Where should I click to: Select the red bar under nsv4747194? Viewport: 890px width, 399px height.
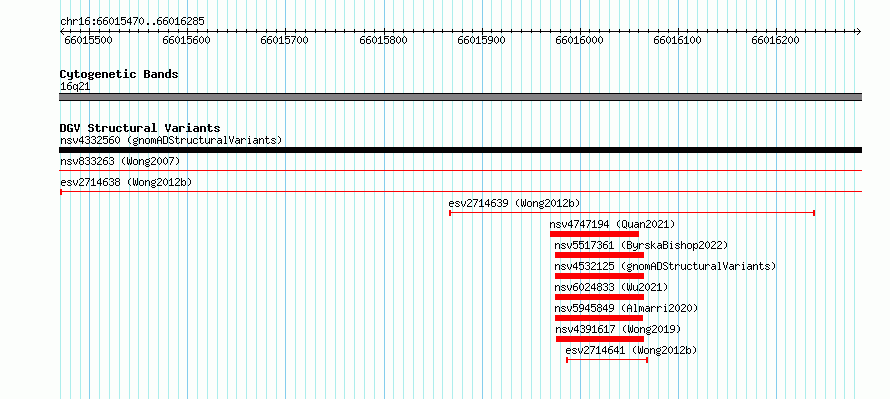(x=594, y=234)
